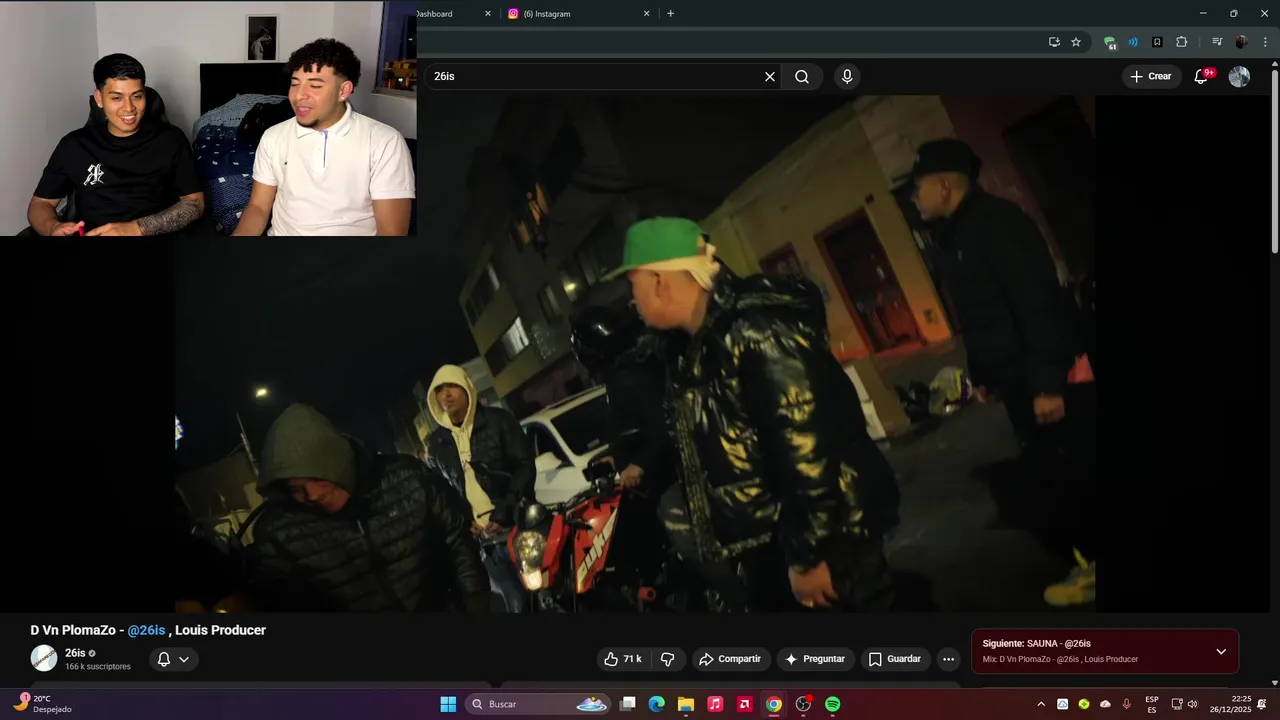Show hidden system tray icons
Viewport: 1280px width, 720px height.
coord(1040,704)
